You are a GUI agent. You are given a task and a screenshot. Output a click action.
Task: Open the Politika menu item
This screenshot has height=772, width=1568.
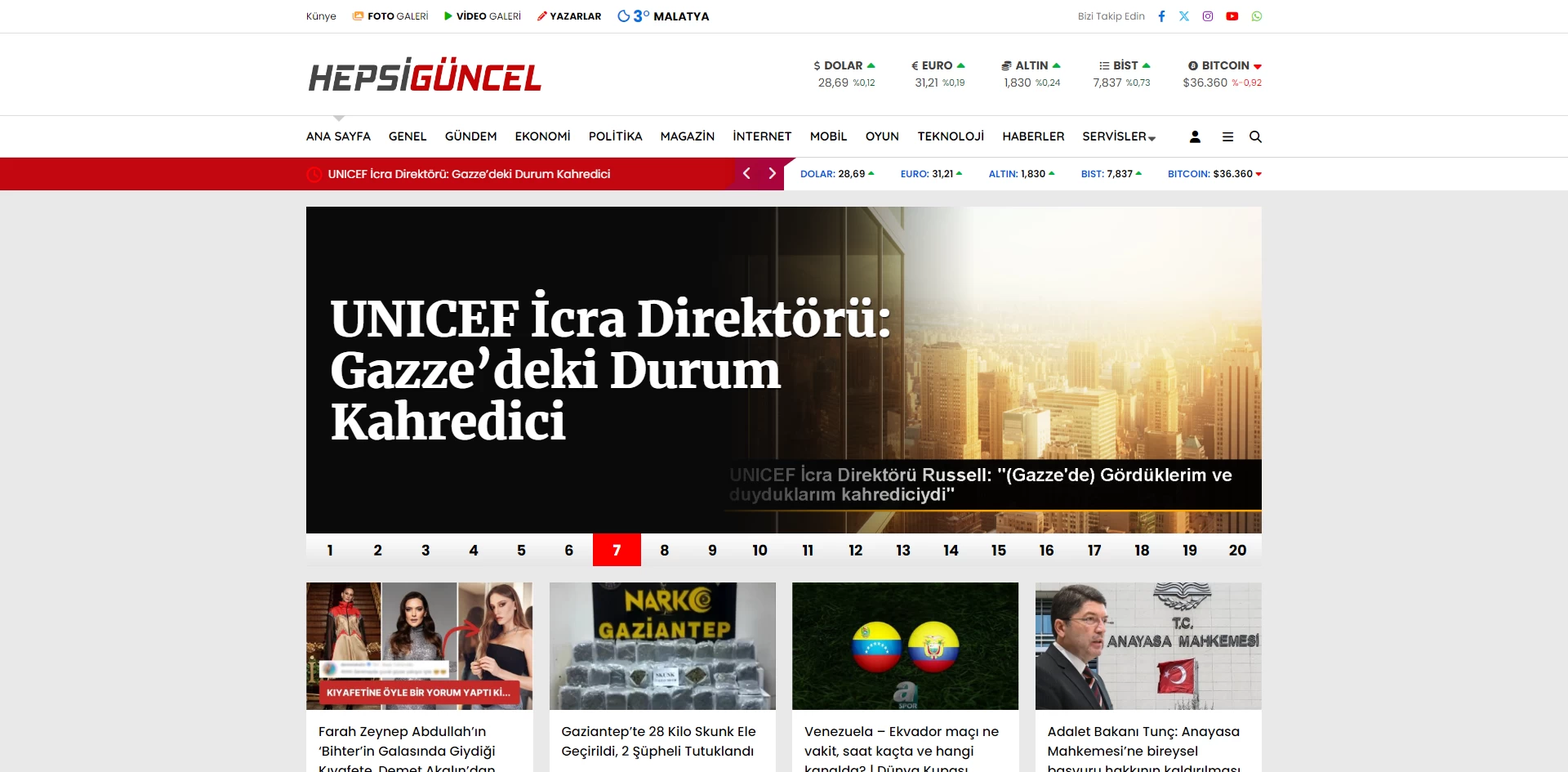point(615,136)
